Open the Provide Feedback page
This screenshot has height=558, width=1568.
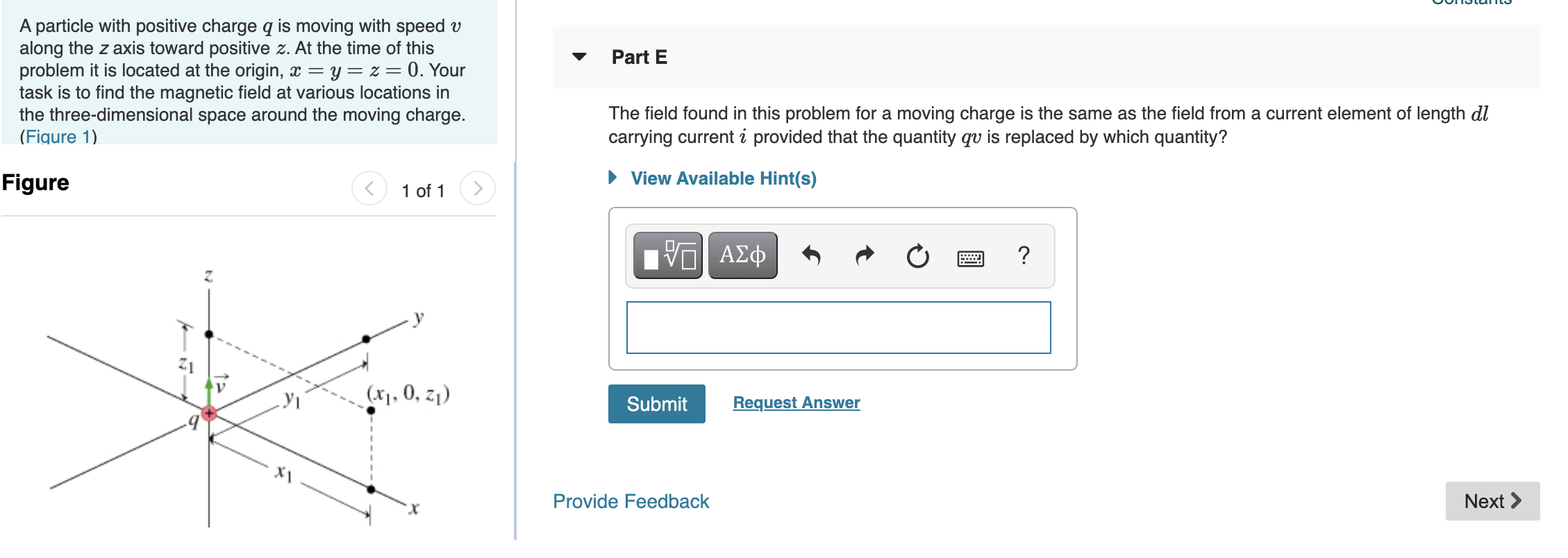pyautogui.click(x=630, y=501)
